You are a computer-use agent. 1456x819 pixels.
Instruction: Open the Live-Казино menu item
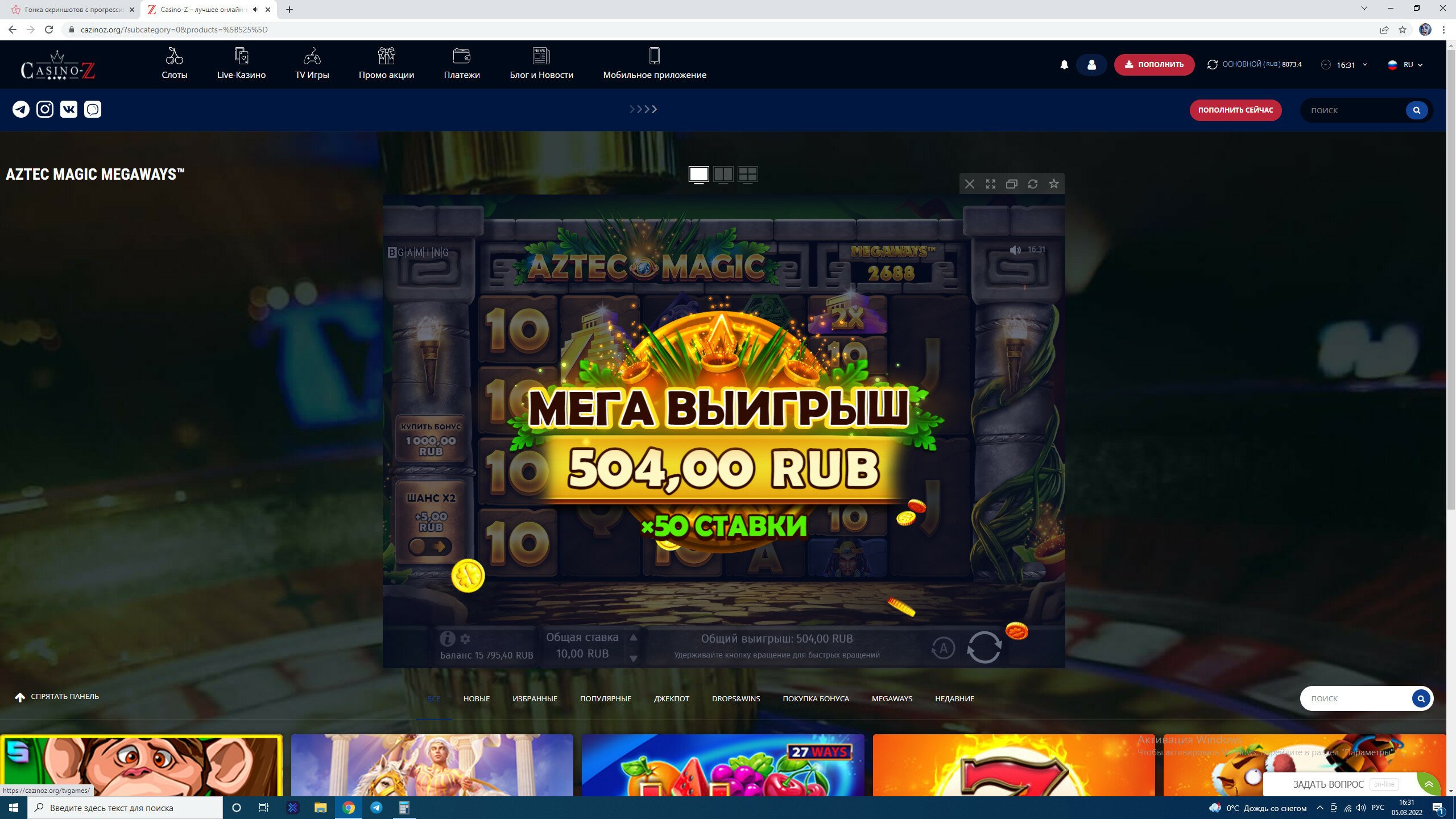(x=241, y=64)
